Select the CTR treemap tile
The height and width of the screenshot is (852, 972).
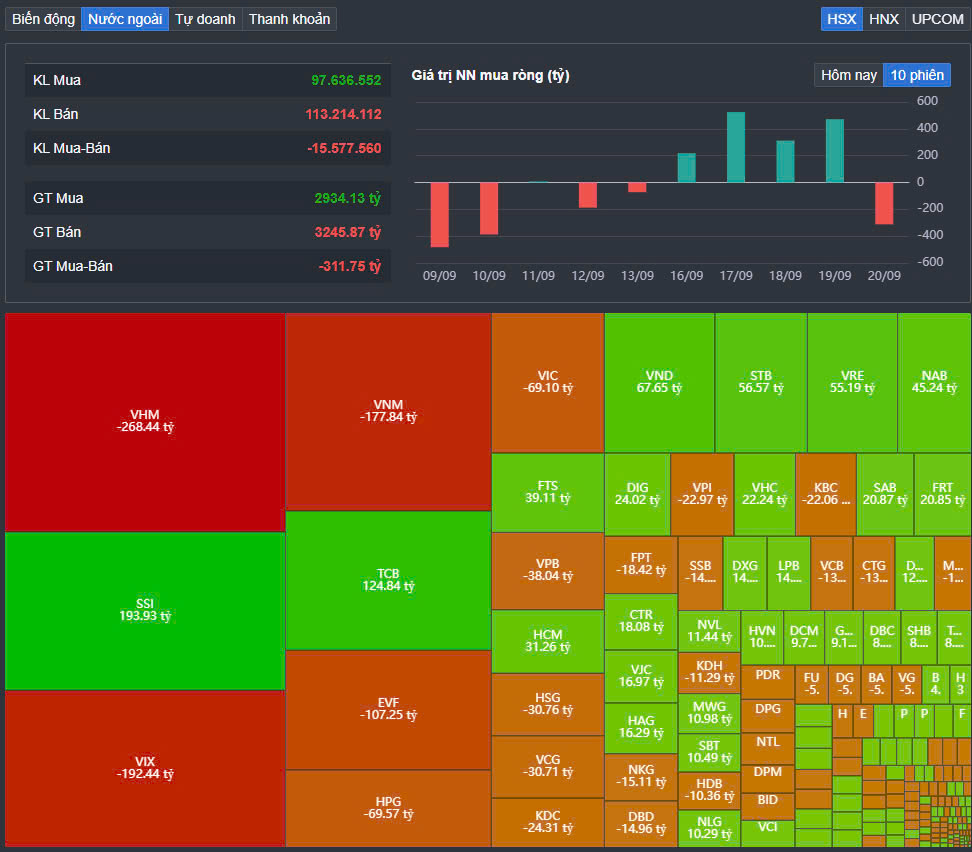[641, 621]
